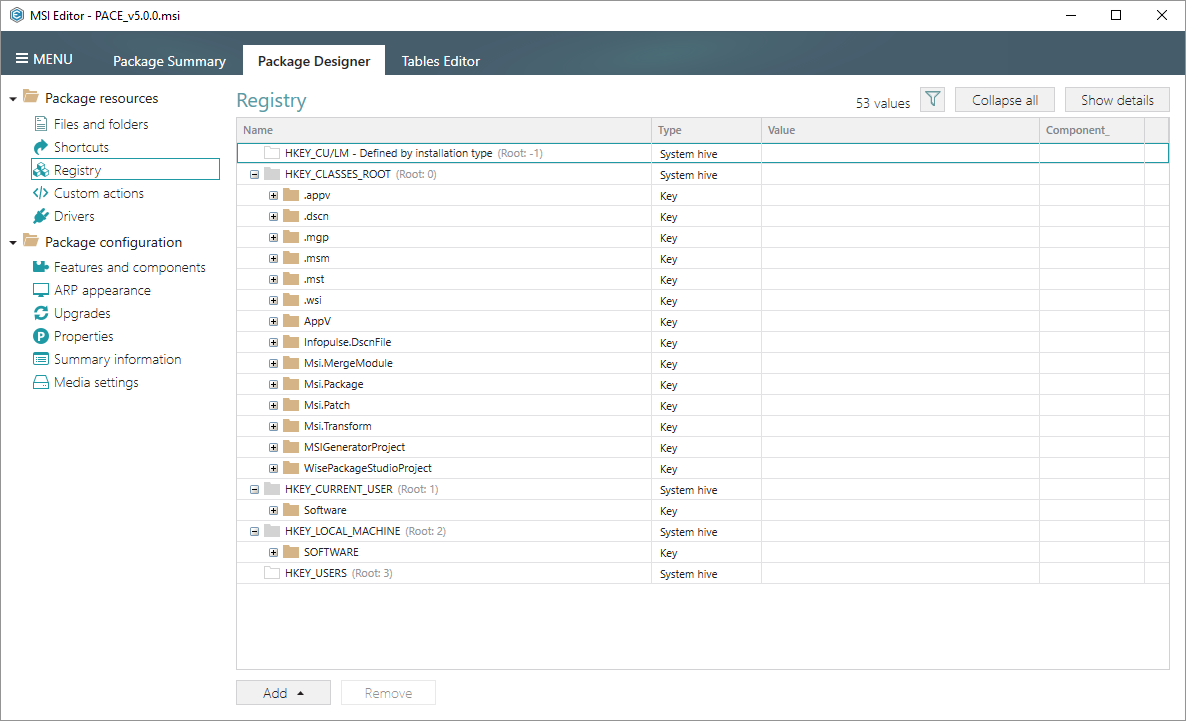This screenshot has height=721, width=1186.
Task: Click the Upgrades refresh icon
Action: click(41, 313)
